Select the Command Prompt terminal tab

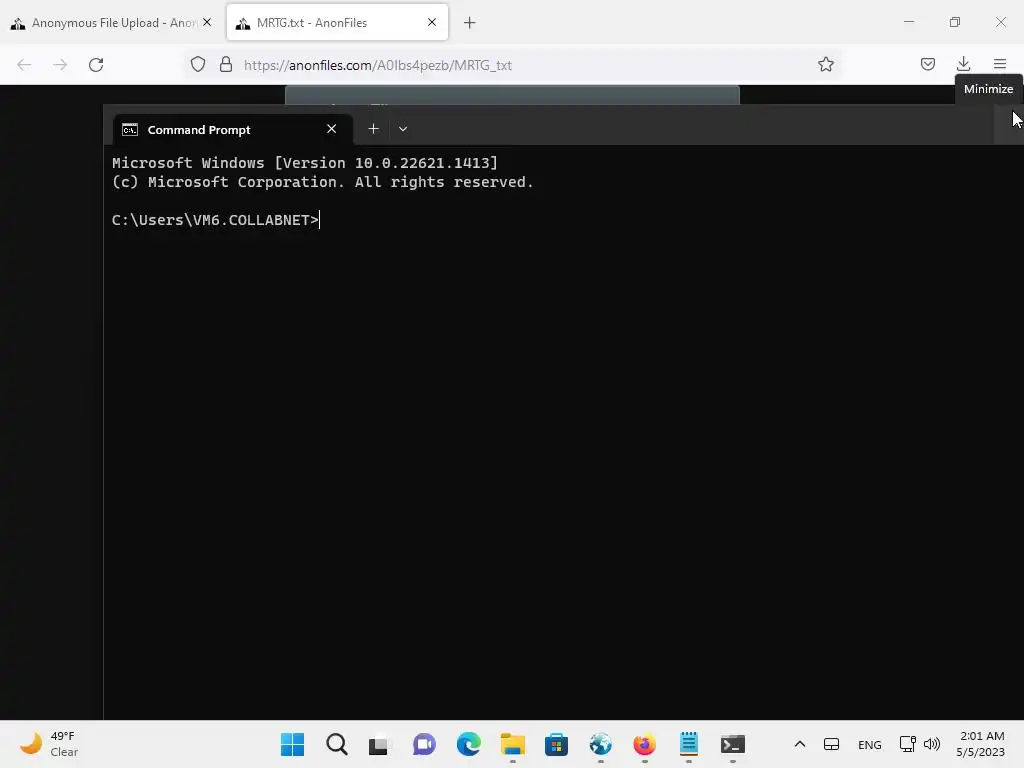(232, 129)
